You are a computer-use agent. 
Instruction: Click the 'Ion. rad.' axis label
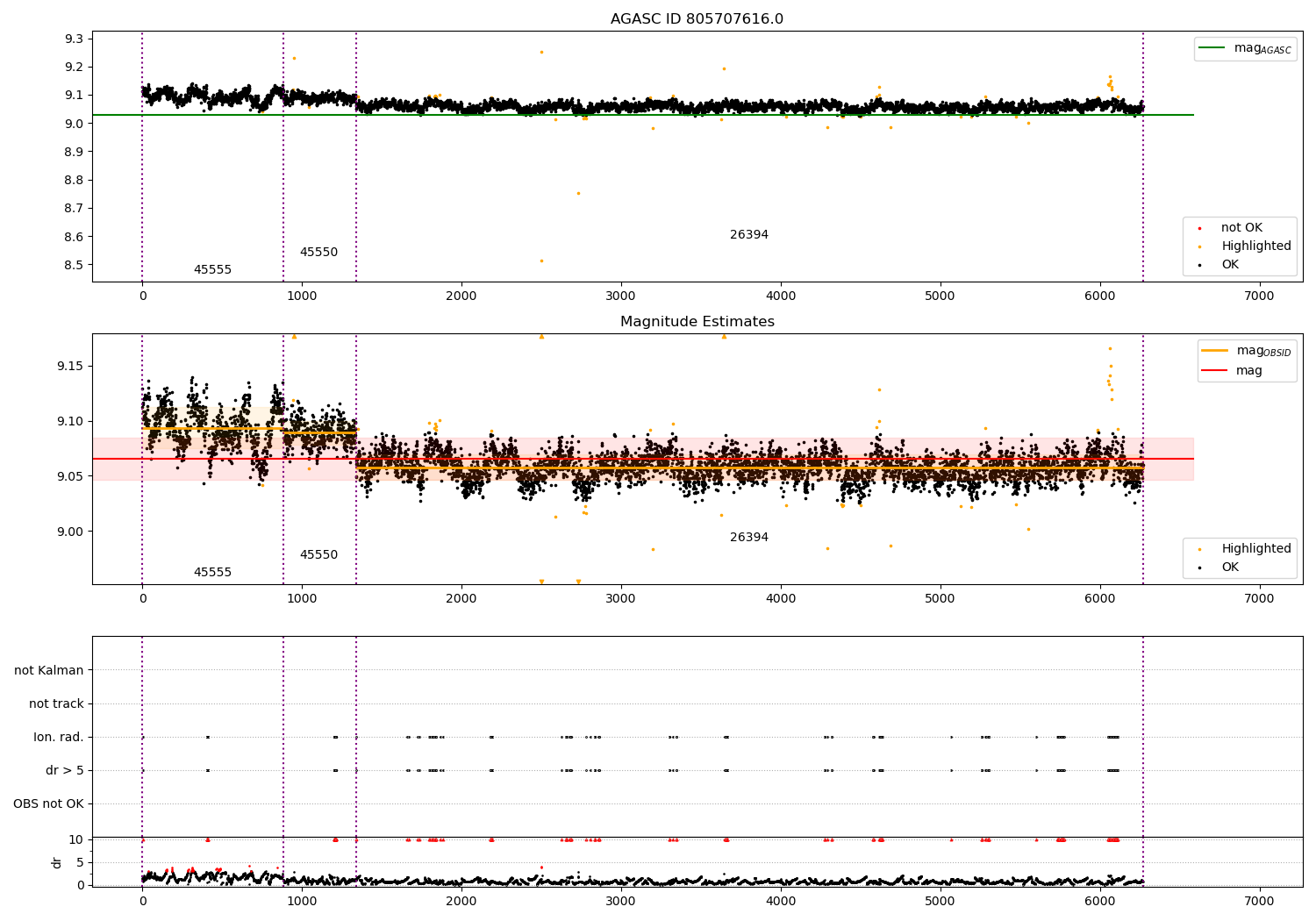[x=59, y=737]
